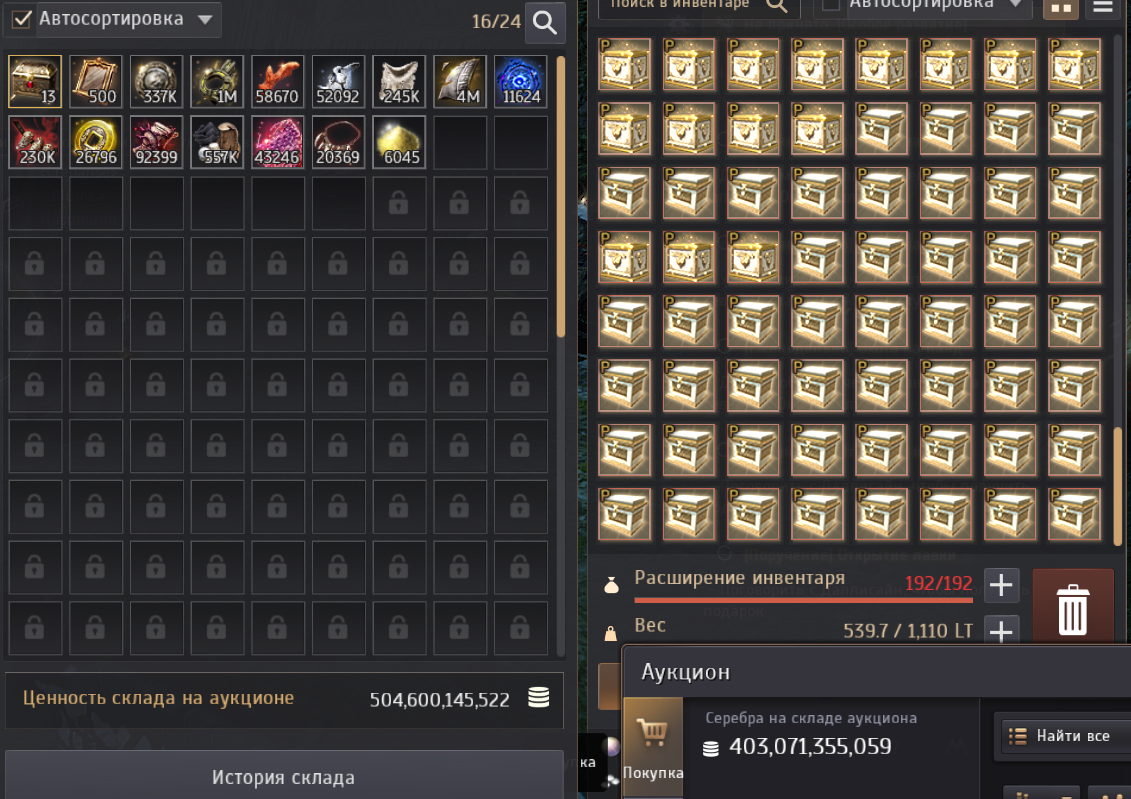Select the treasure chest item with count 13

[x=35, y=81]
